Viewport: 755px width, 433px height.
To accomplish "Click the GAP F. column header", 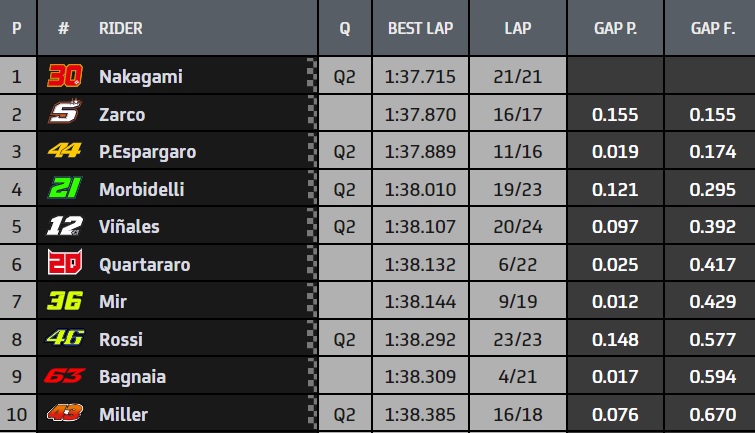I will [713, 28].
